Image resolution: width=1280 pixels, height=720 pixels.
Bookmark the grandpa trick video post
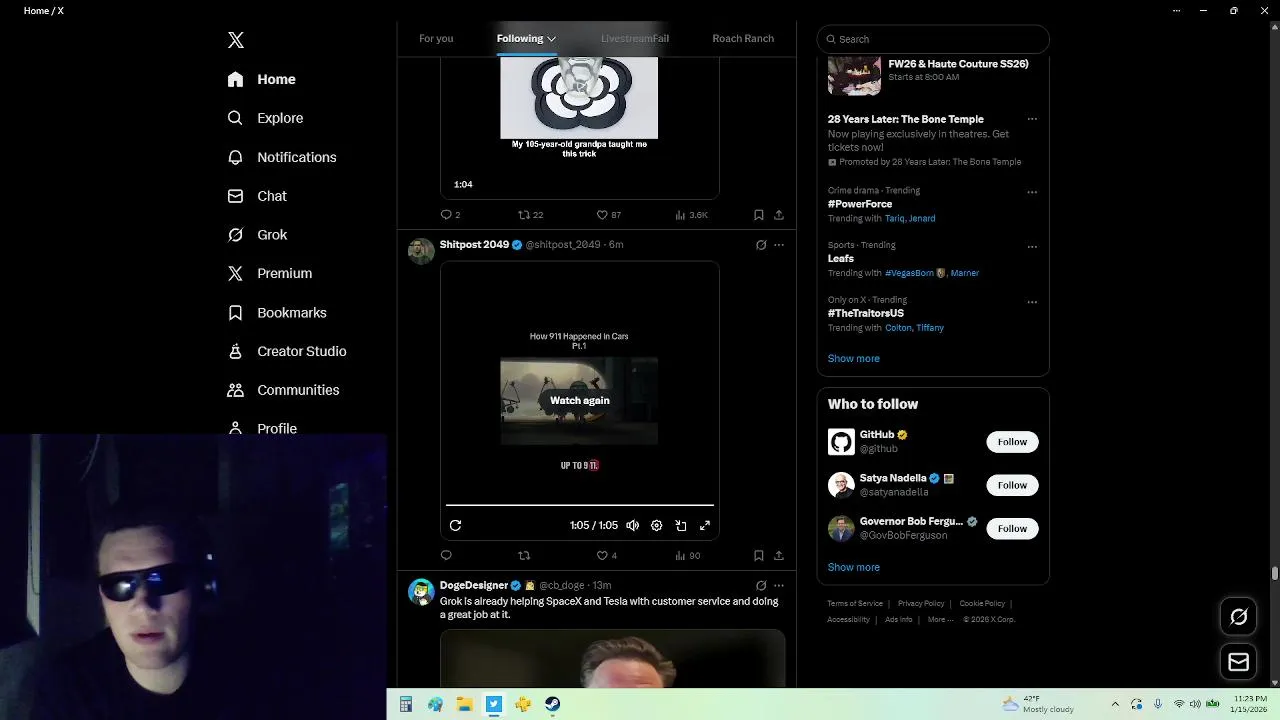(759, 215)
